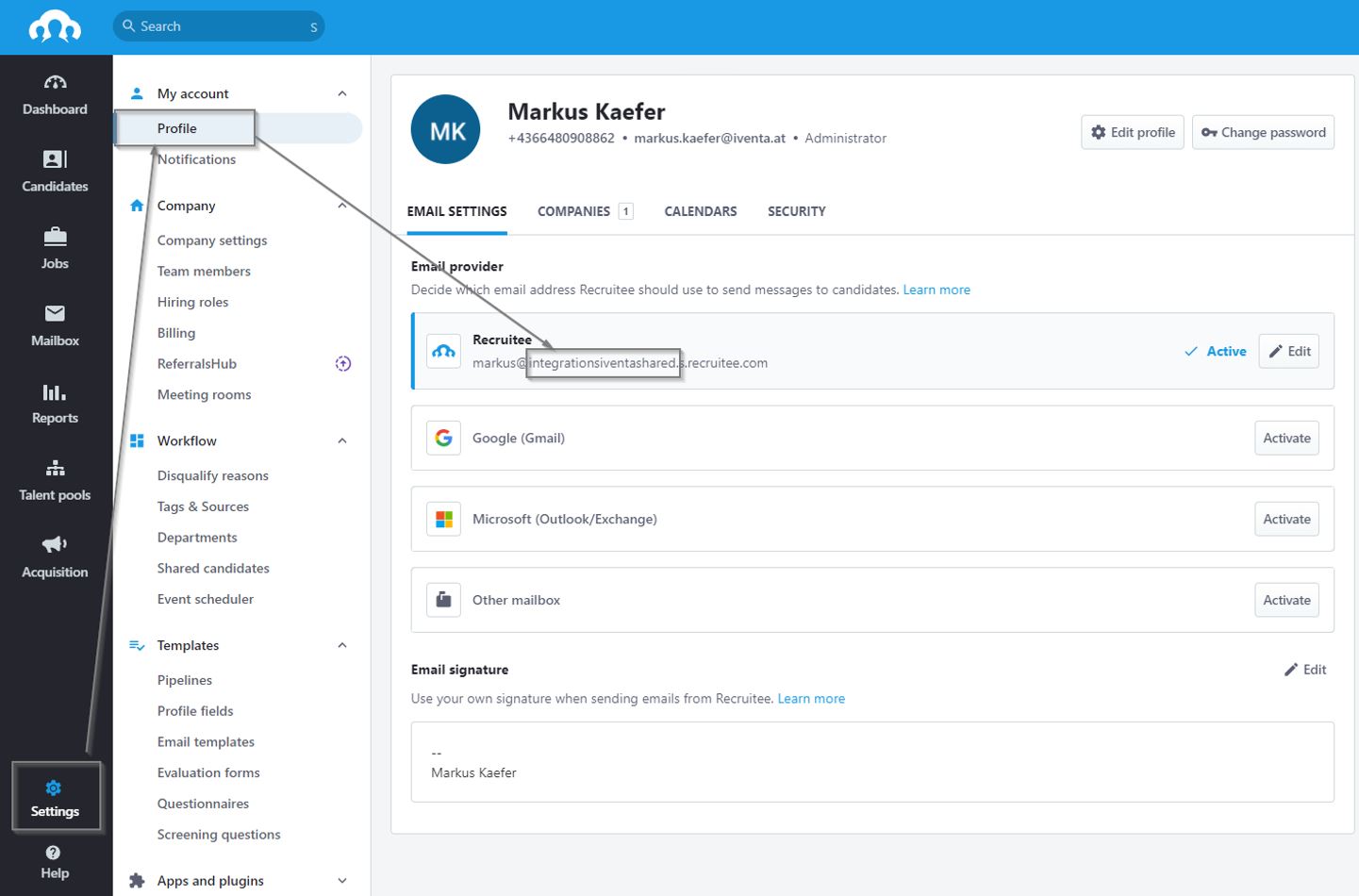1359x896 pixels.
Task: Switch to the Companies tab
Action: (585, 211)
